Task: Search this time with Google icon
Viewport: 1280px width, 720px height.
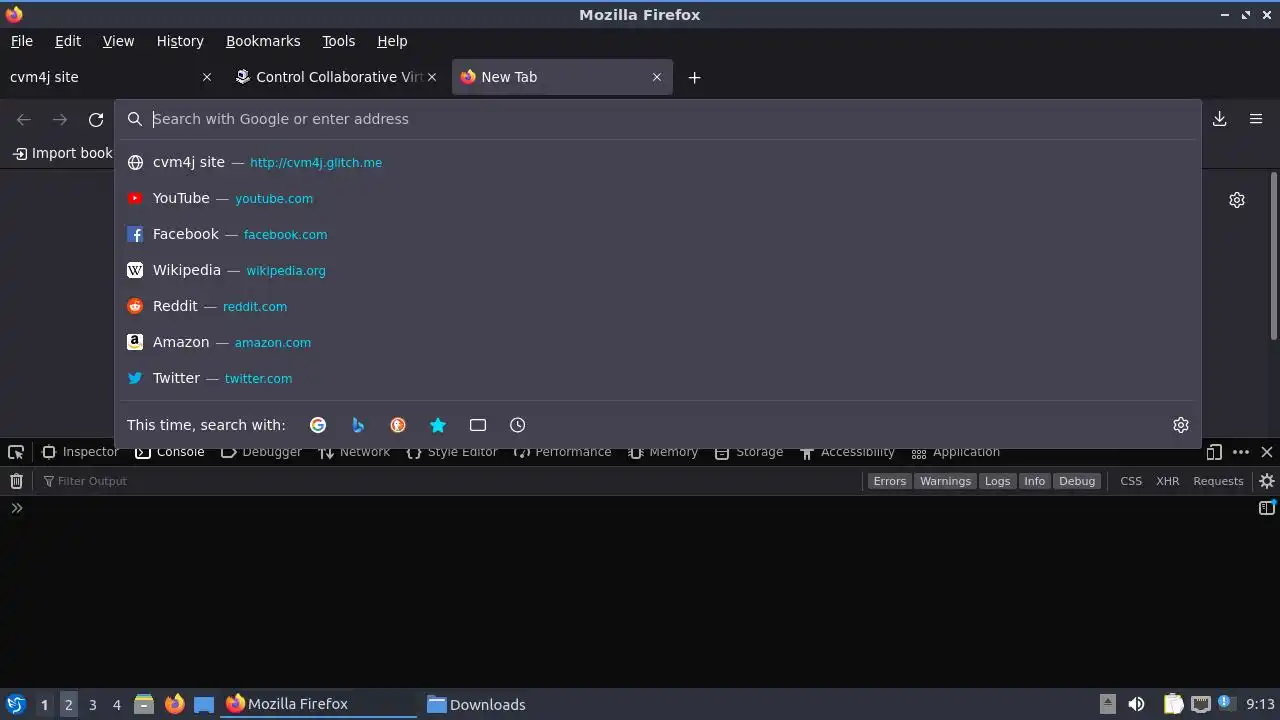Action: (318, 425)
